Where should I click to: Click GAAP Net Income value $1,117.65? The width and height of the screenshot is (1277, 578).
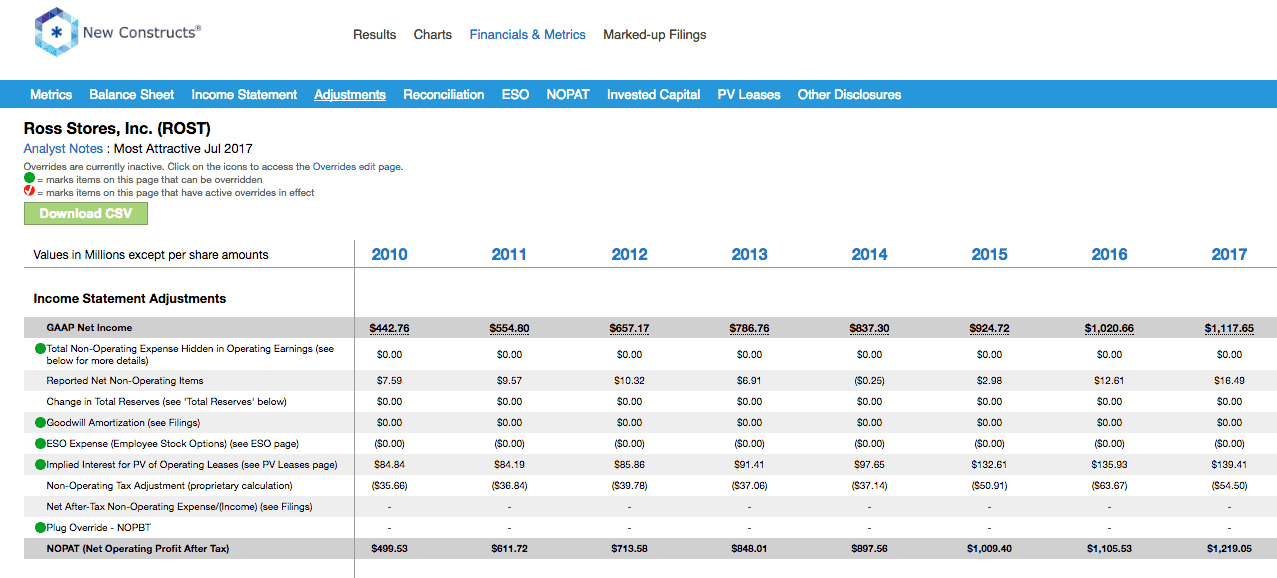coord(1229,328)
